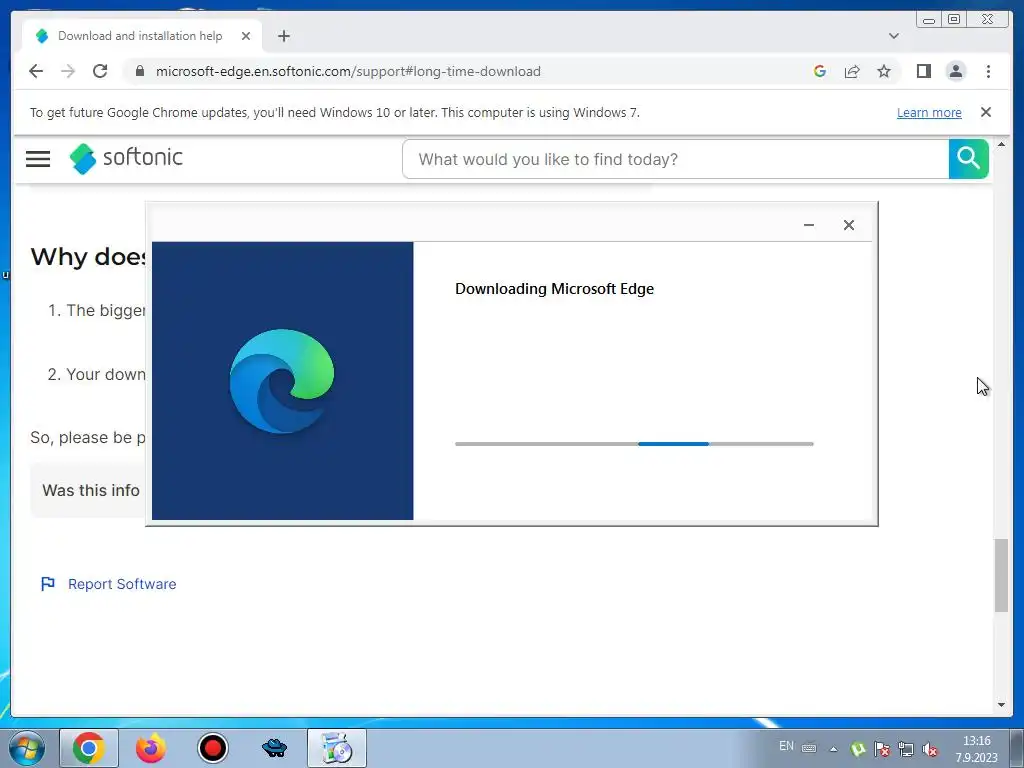Dismiss the Windows 7 update notification bar
This screenshot has width=1024, height=768.
click(985, 112)
